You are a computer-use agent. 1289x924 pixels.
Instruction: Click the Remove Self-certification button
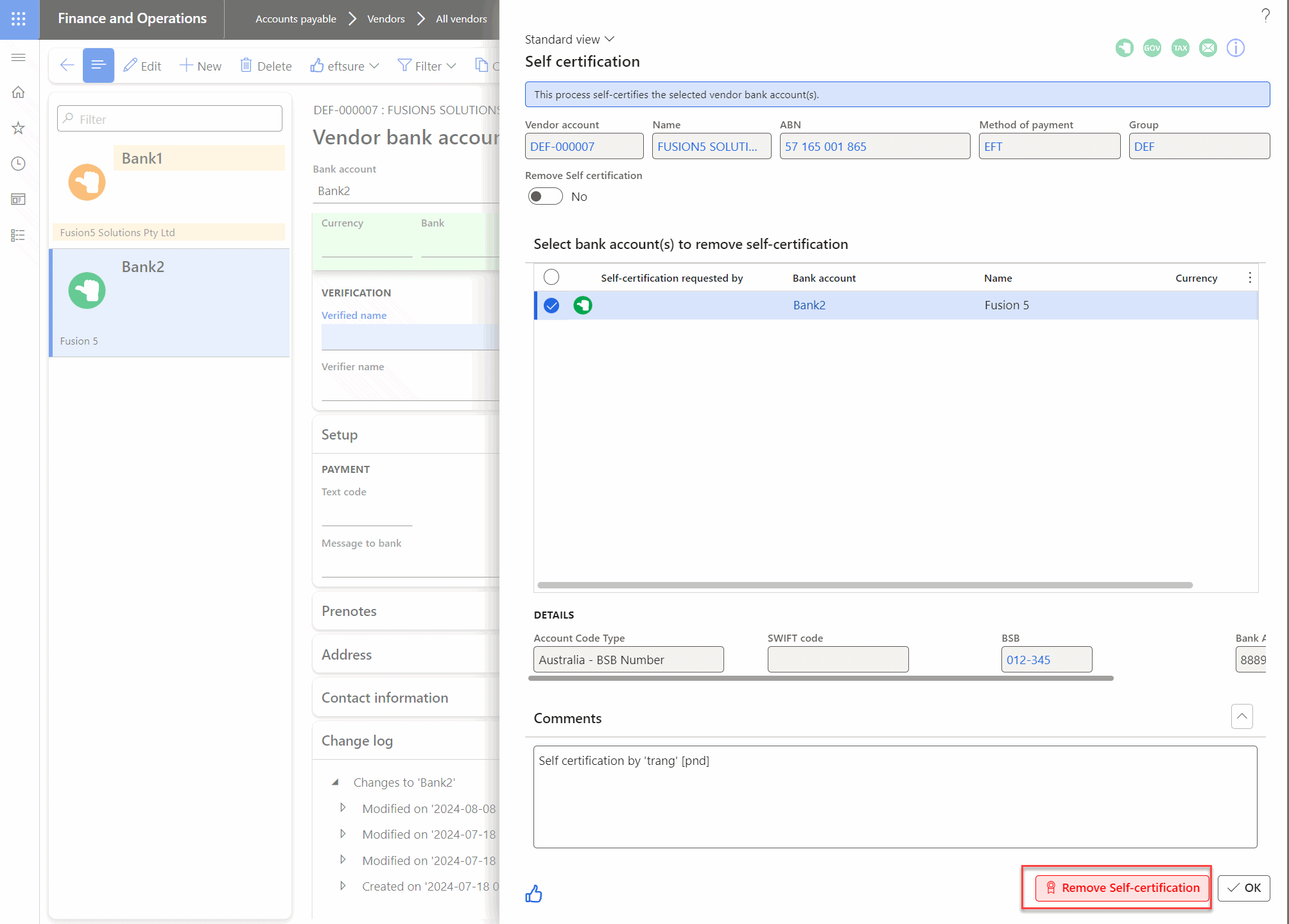pos(1122,887)
